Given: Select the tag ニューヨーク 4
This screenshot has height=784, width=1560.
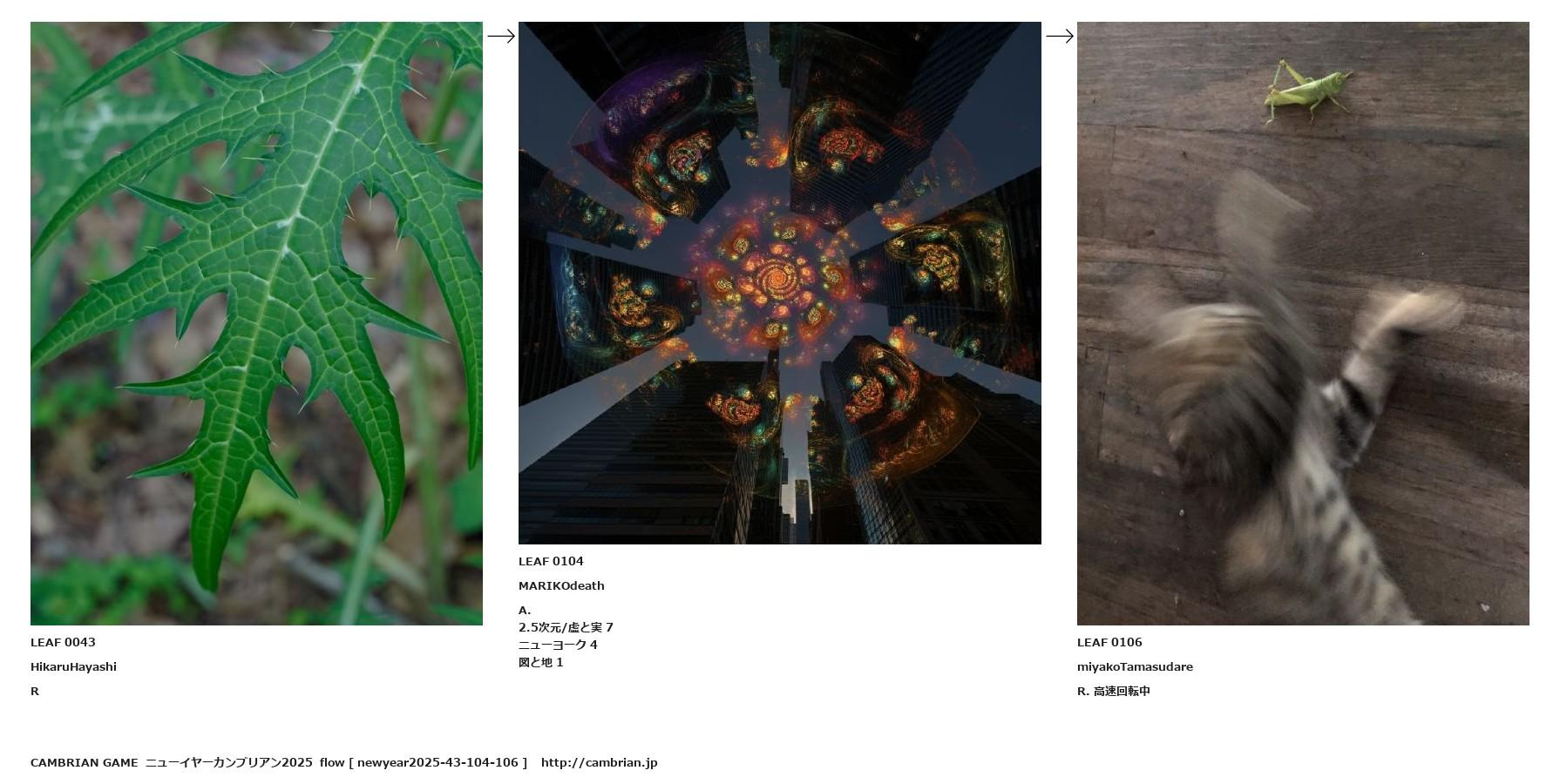Looking at the screenshot, I should point(558,645).
